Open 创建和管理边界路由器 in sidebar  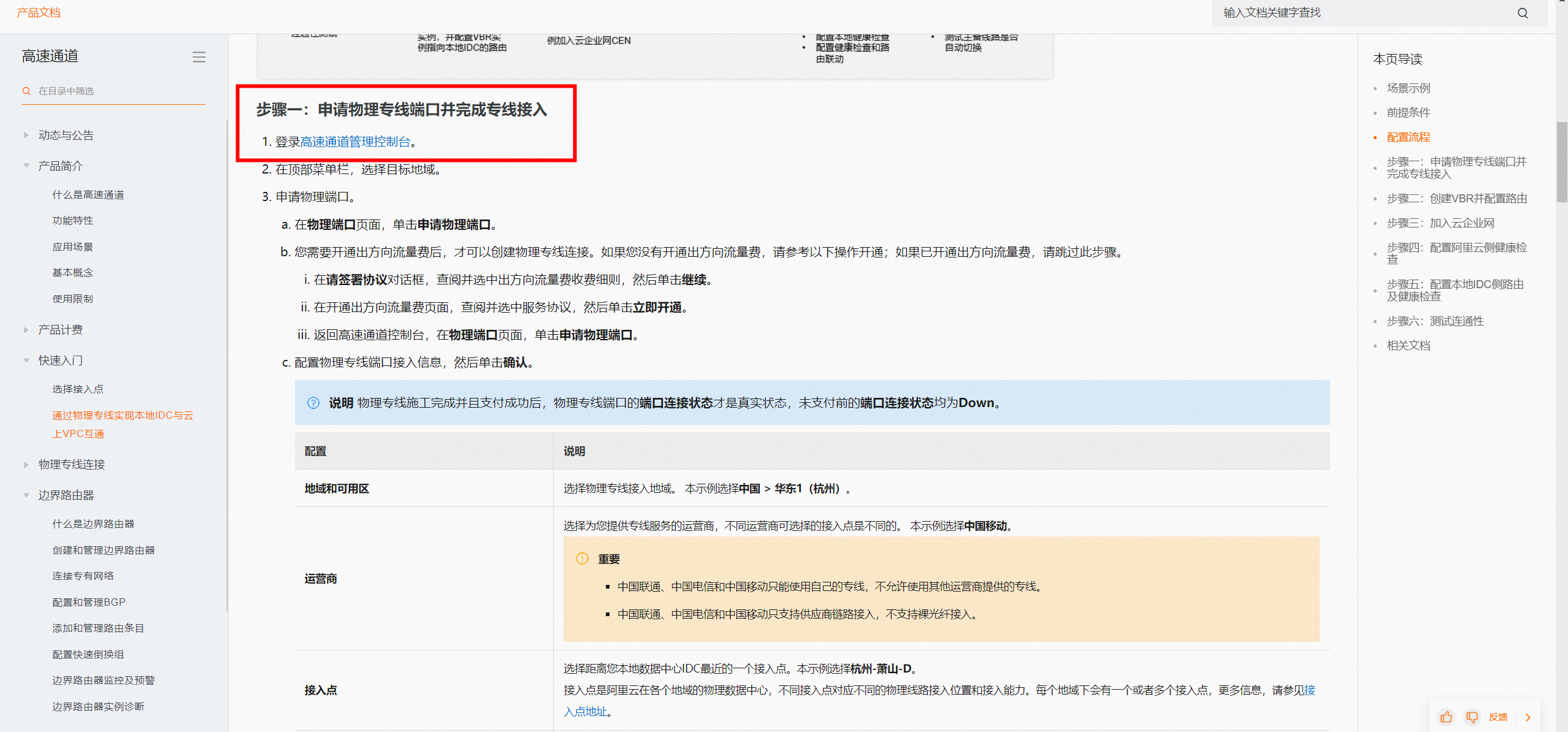[104, 551]
